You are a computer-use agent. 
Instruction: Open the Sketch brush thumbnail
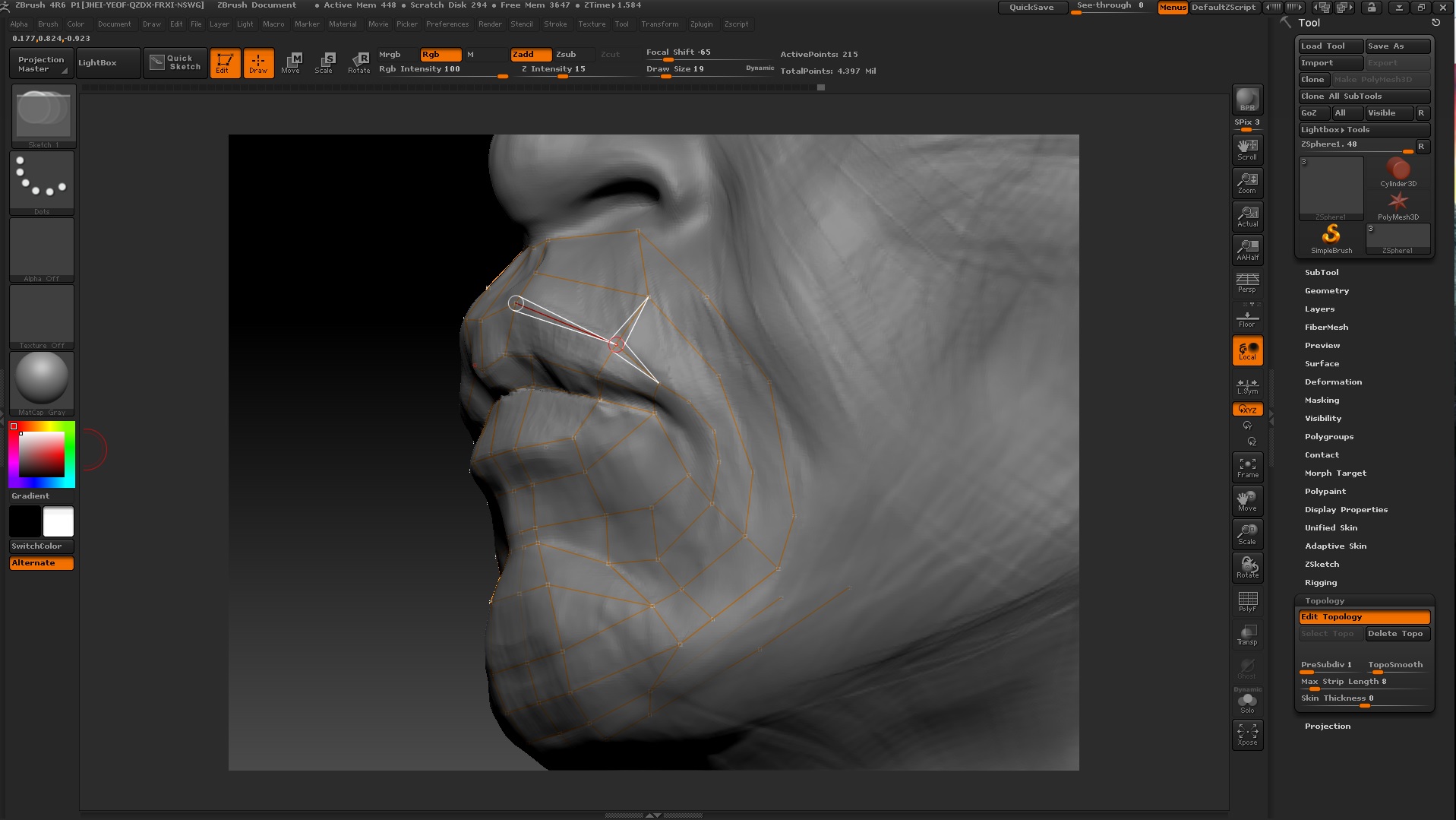coord(43,116)
